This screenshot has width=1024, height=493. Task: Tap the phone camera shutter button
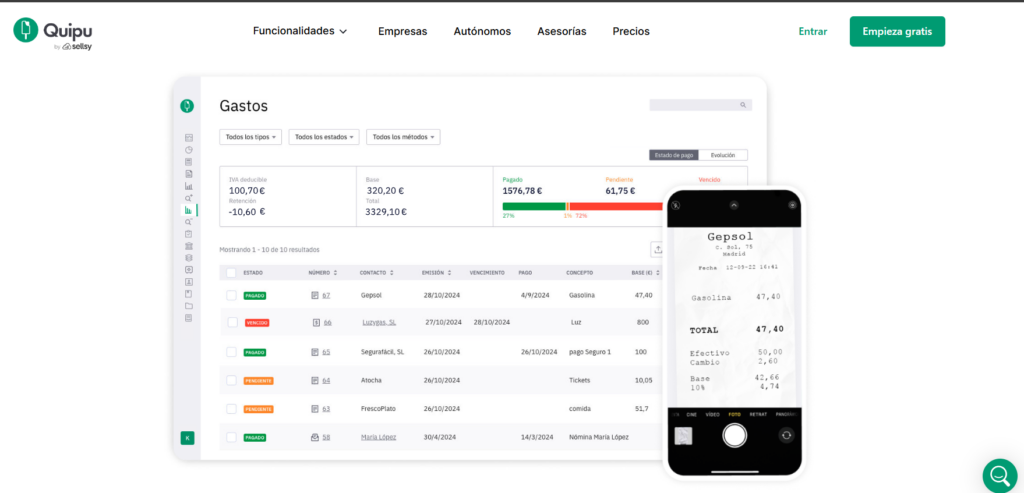click(x=735, y=435)
